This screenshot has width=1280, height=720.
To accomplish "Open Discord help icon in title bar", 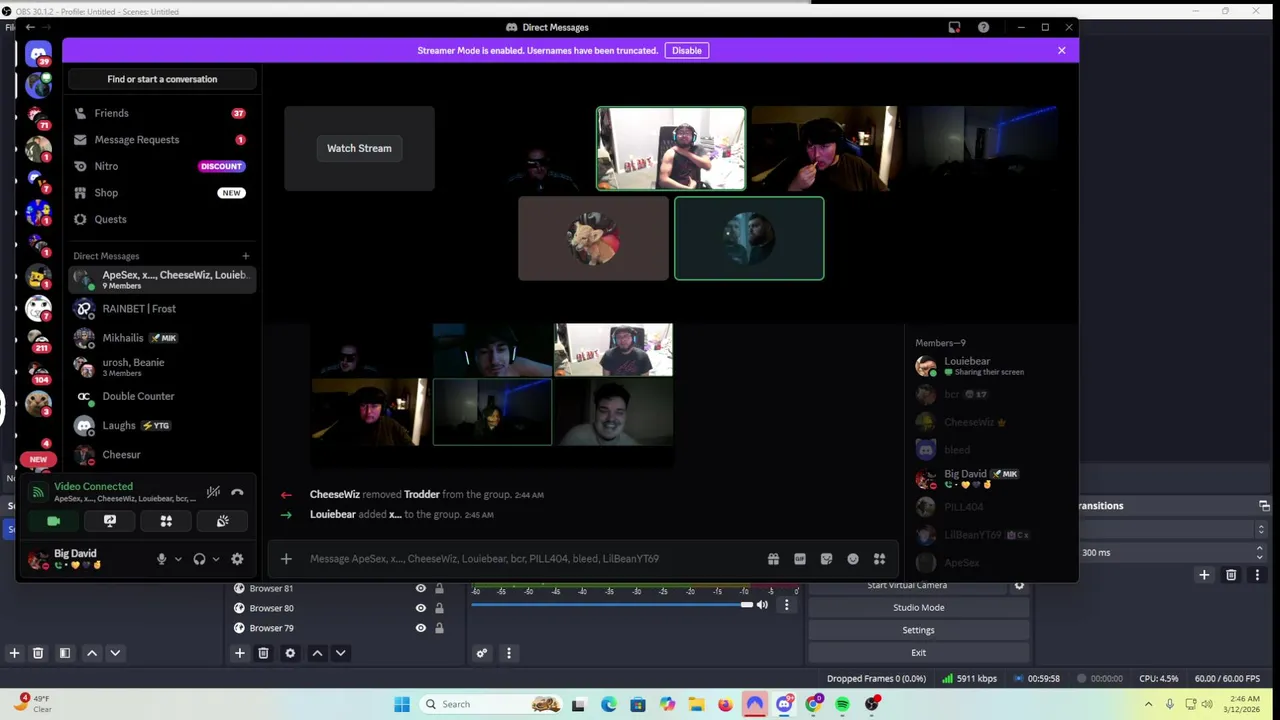I will [x=983, y=27].
